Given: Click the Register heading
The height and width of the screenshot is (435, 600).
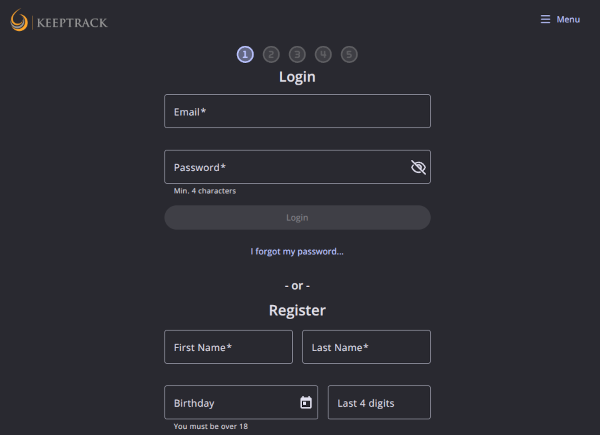Looking at the screenshot, I should [x=297, y=311].
